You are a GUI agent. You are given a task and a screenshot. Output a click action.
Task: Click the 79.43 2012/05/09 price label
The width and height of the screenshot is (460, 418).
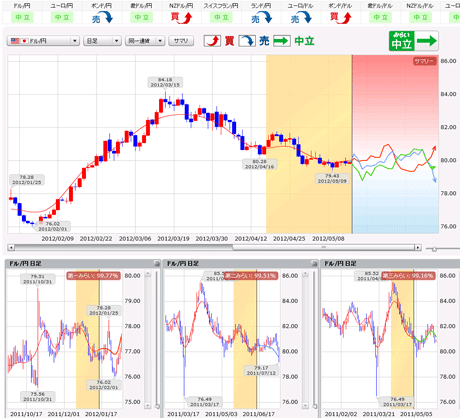coord(332,178)
